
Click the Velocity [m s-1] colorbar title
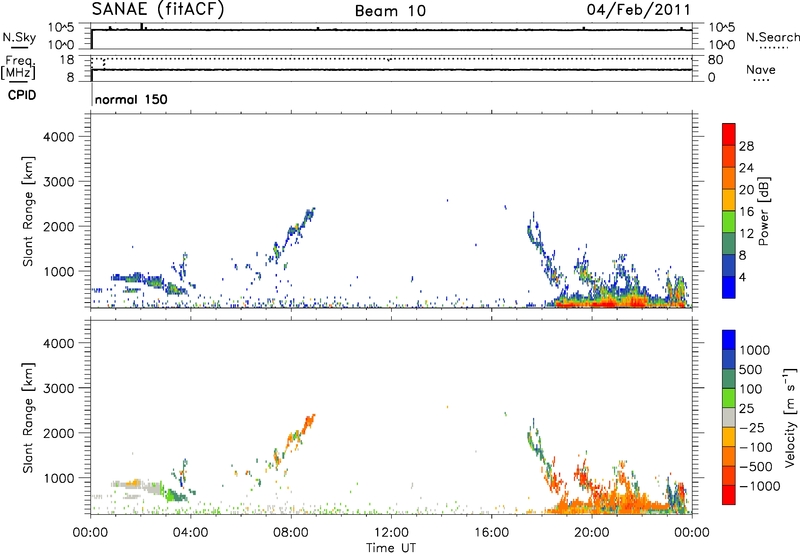791,418
